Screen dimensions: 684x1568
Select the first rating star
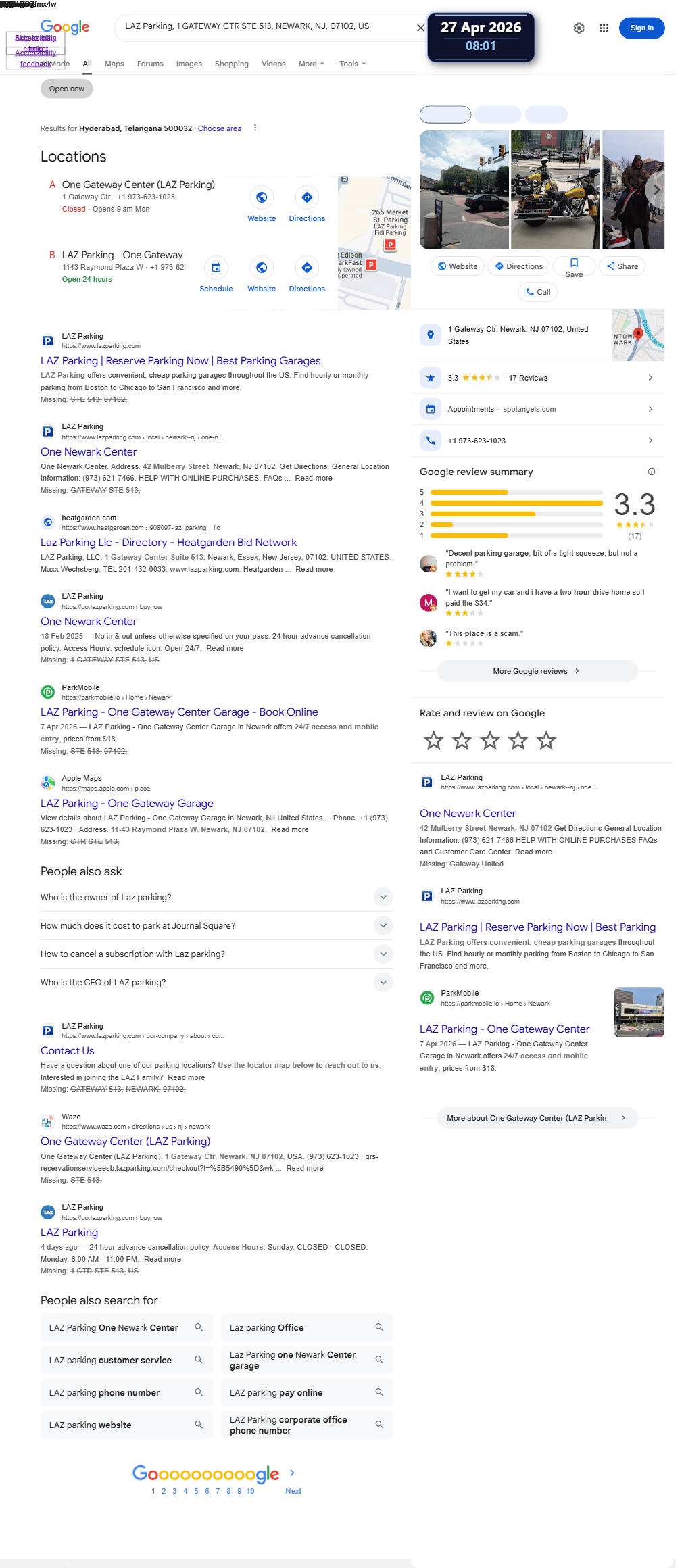[x=433, y=741]
